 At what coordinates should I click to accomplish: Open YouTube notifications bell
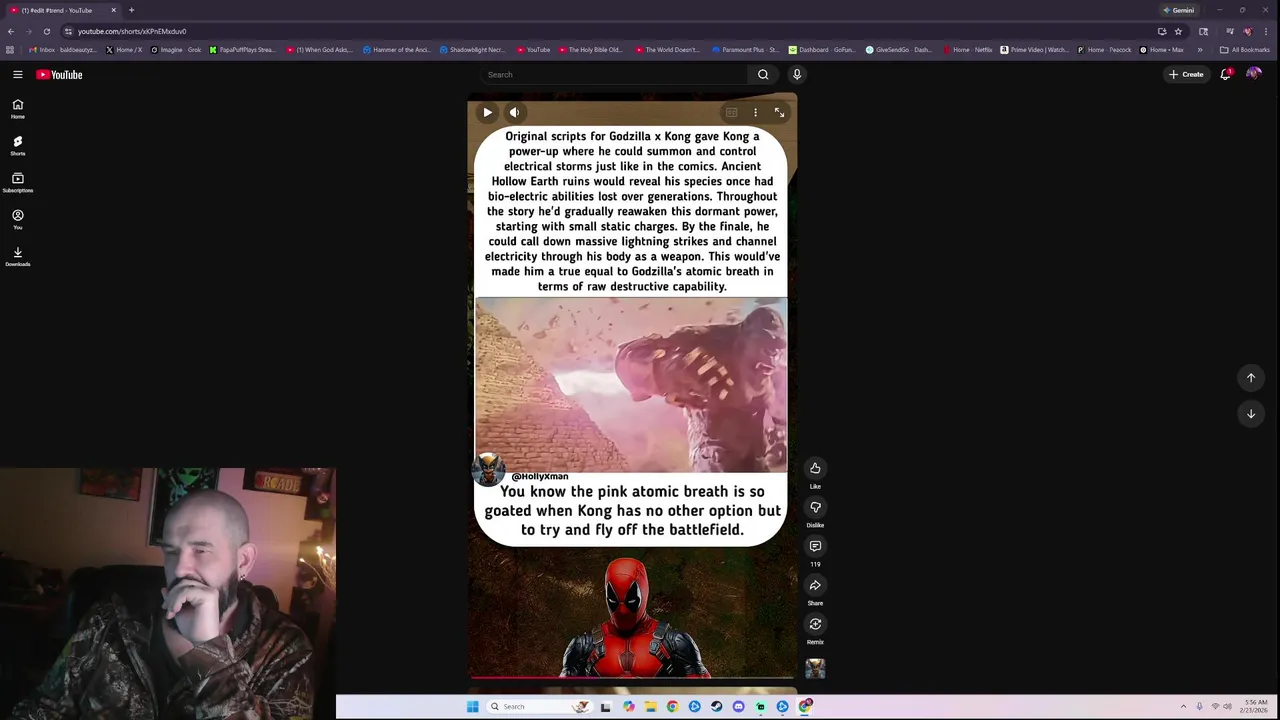1225,74
